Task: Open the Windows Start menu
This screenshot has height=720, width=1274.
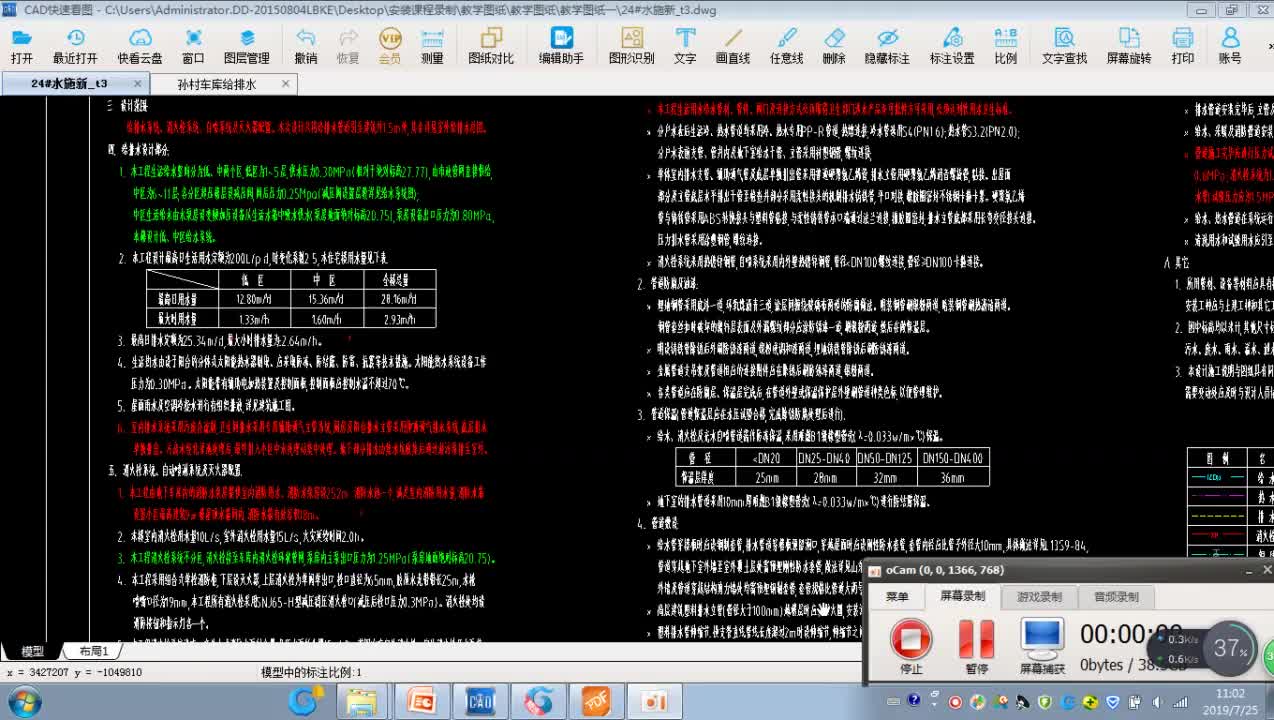Action: 23,702
